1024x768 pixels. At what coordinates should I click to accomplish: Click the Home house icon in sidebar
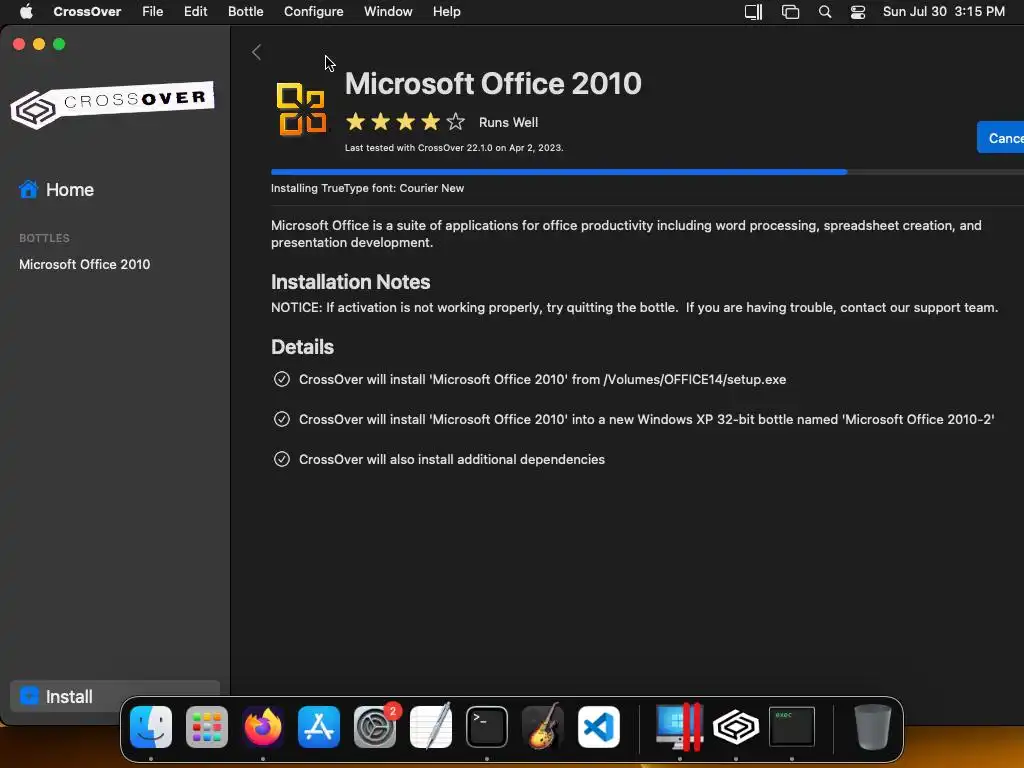[x=28, y=189]
